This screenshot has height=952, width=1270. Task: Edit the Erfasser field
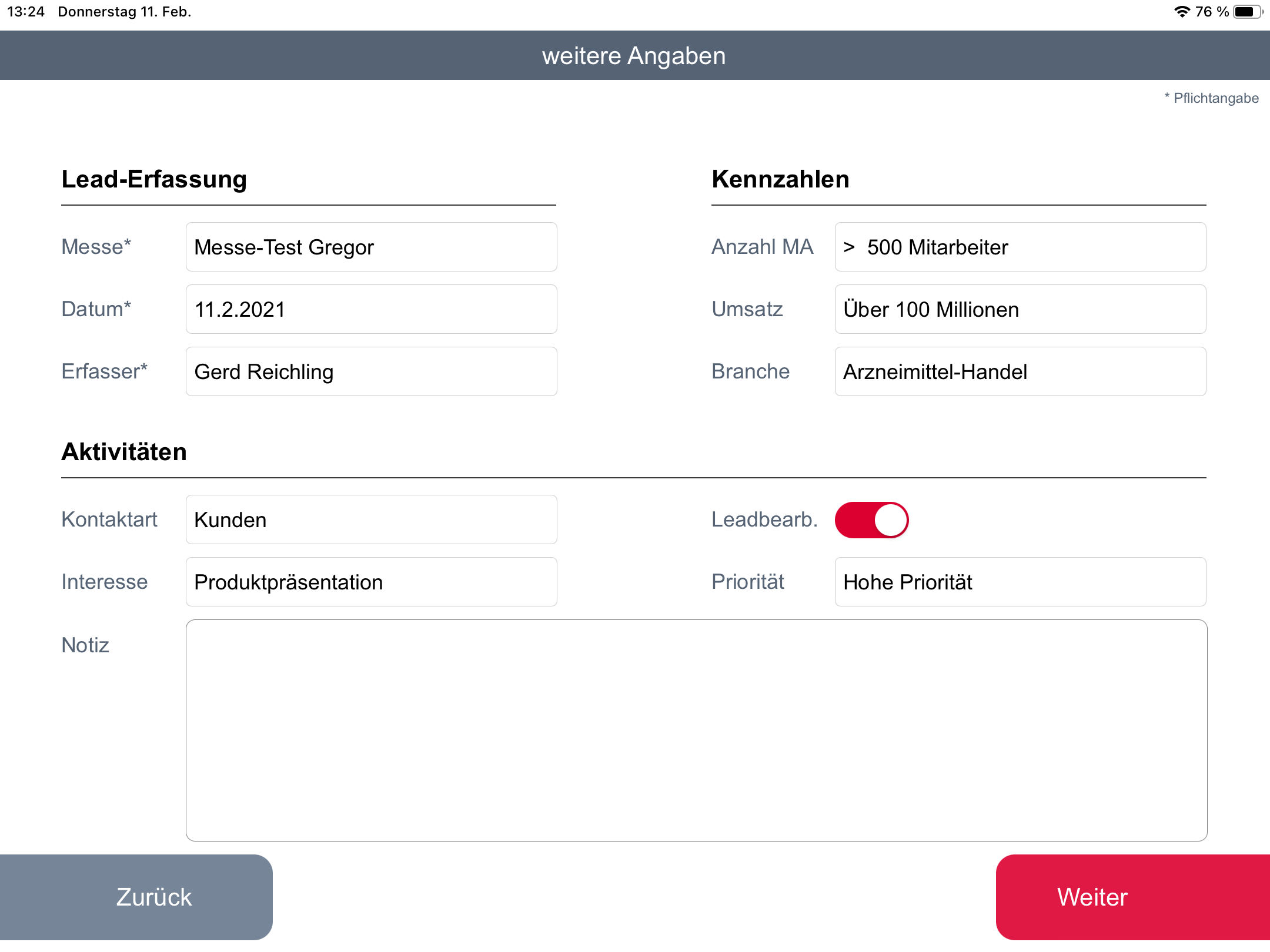[371, 371]
